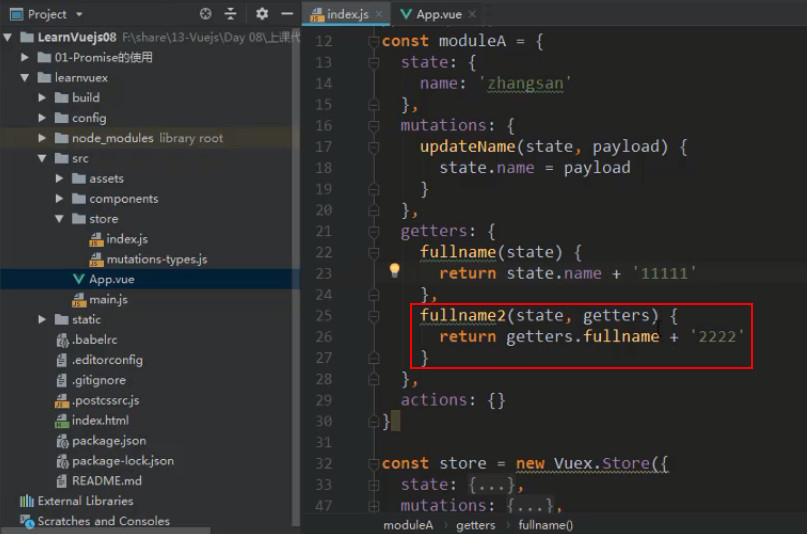Image resolution: width=807 pixels, height=534 pixels.
Task: Click payload on line 18
Action: coord(597,168)
